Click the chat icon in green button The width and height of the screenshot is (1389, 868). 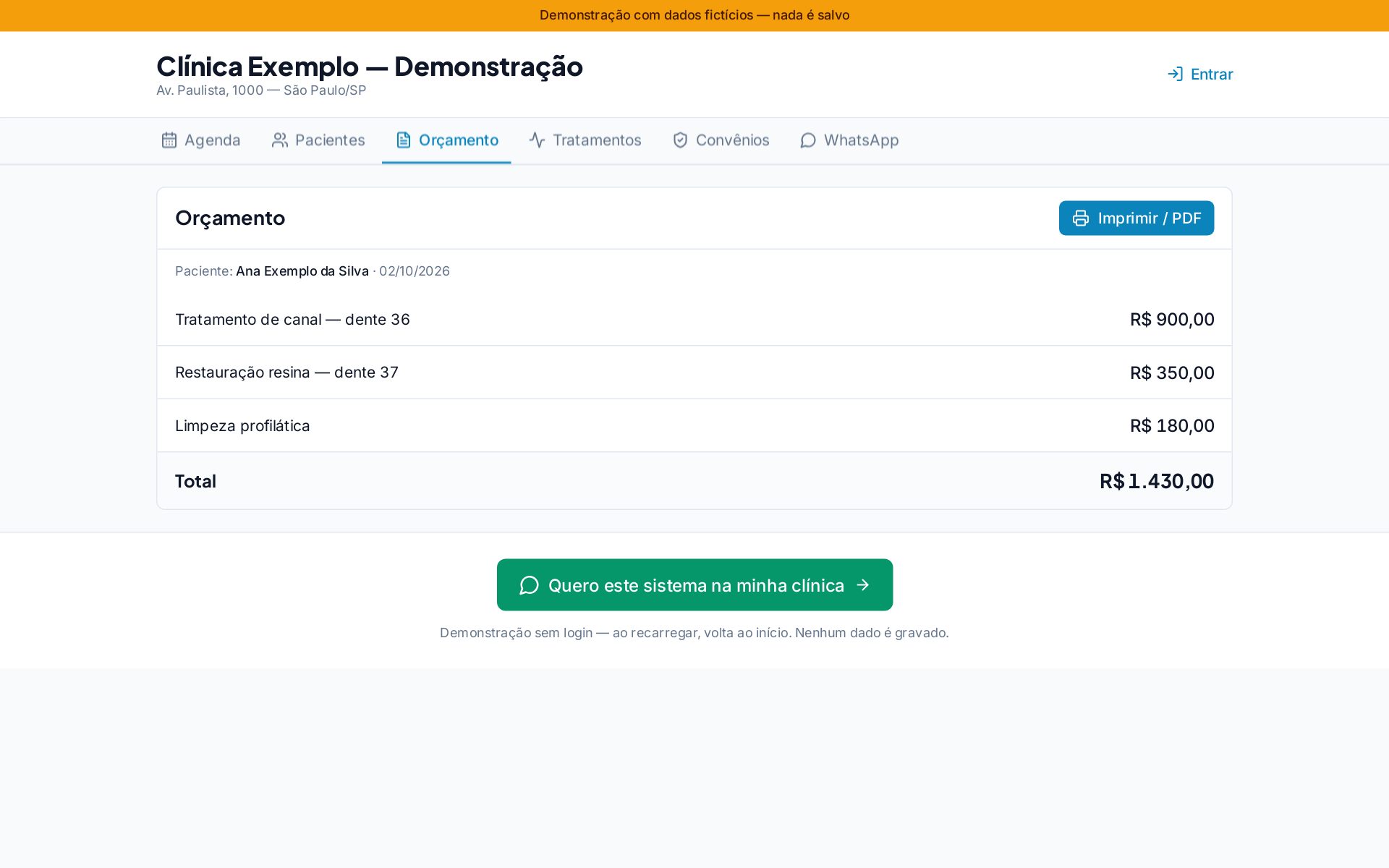coord(529,584)
